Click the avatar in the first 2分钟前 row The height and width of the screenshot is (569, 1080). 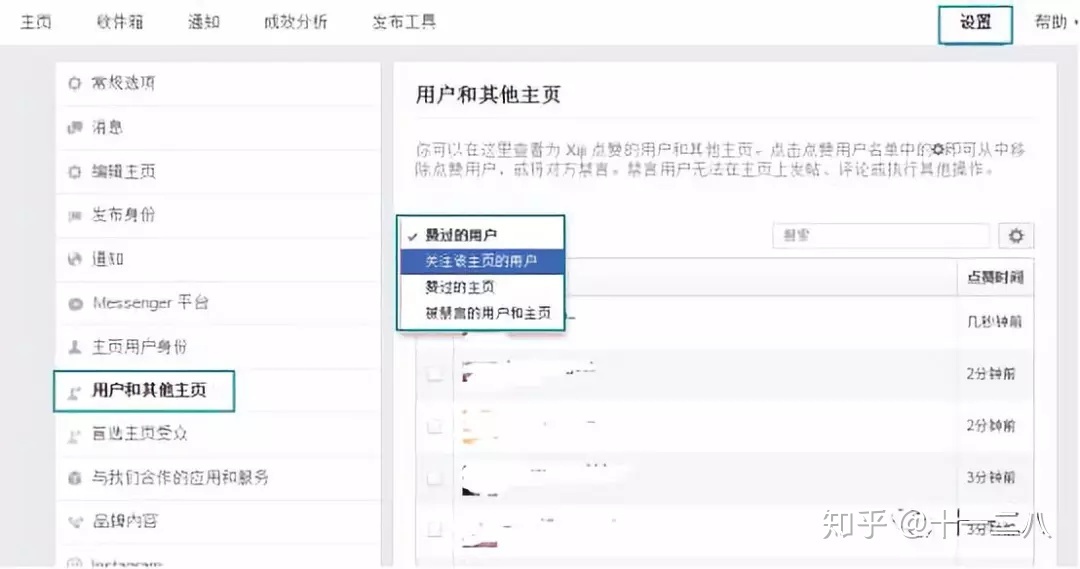coord(478,374)
